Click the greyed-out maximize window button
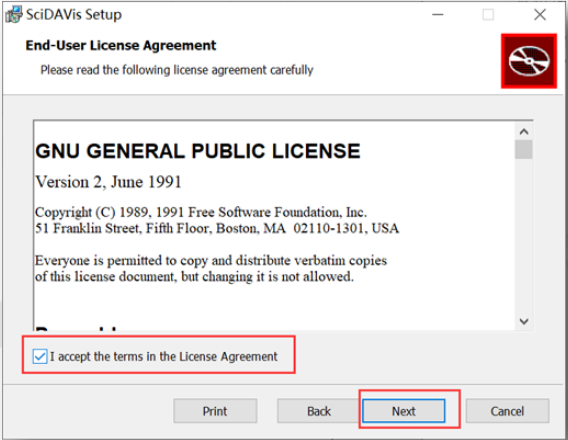The width and height of the screenshot is (568, 440). click(x=488, y=14)
